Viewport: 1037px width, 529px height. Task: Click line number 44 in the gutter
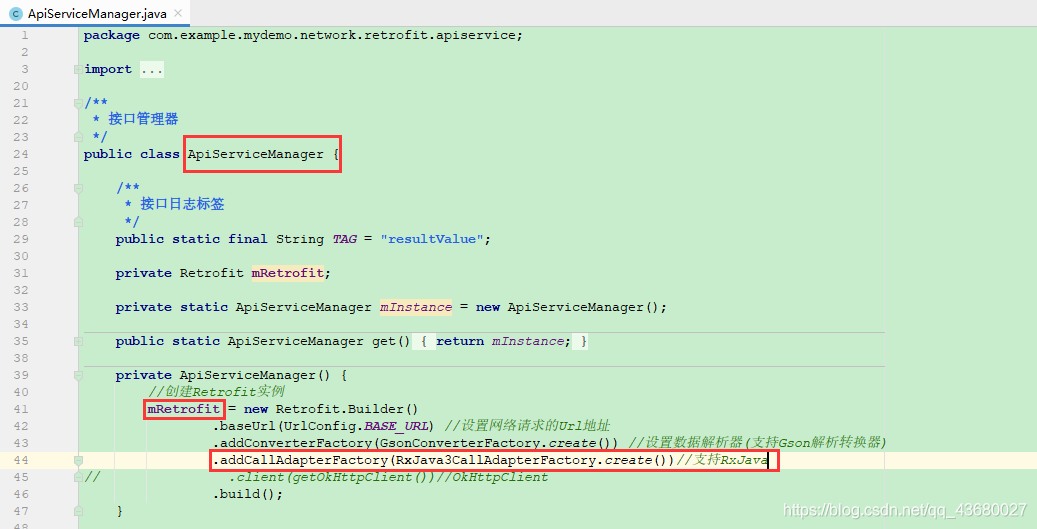click(21, 460)
